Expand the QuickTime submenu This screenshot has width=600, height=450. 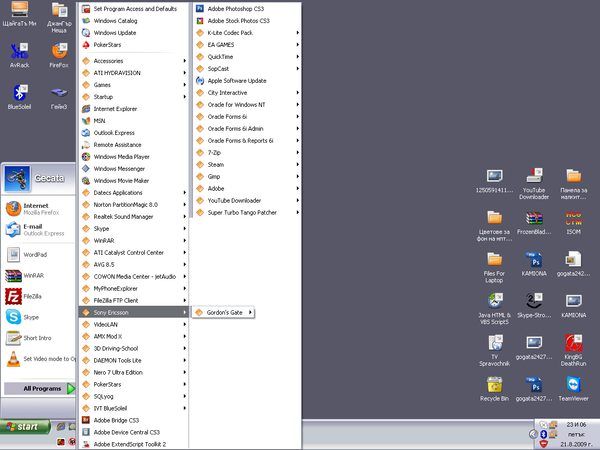point(246,57)
